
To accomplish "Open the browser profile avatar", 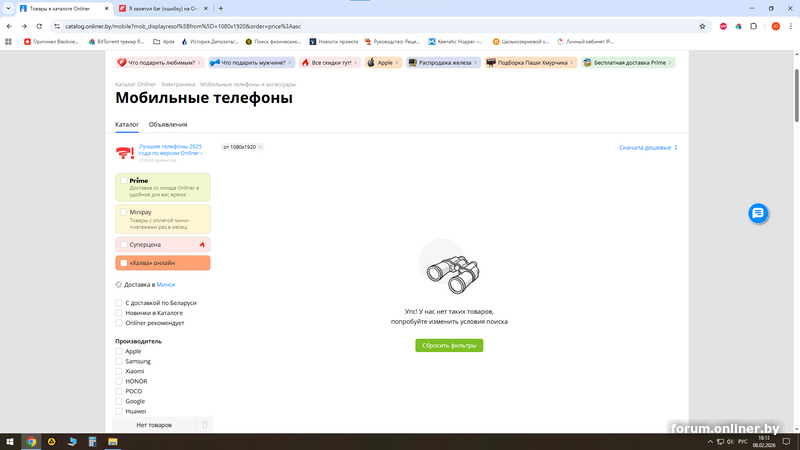I will (x=776, y=26).
